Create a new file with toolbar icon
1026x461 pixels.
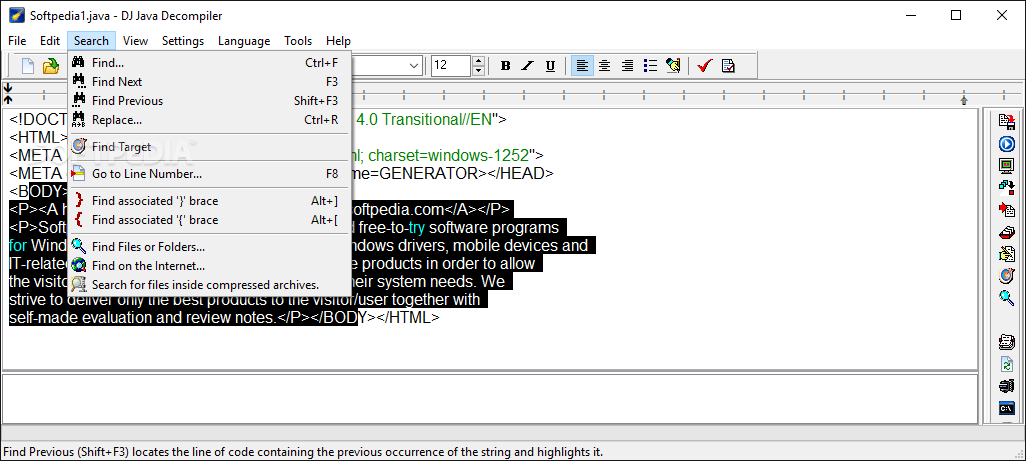[27, 65]
